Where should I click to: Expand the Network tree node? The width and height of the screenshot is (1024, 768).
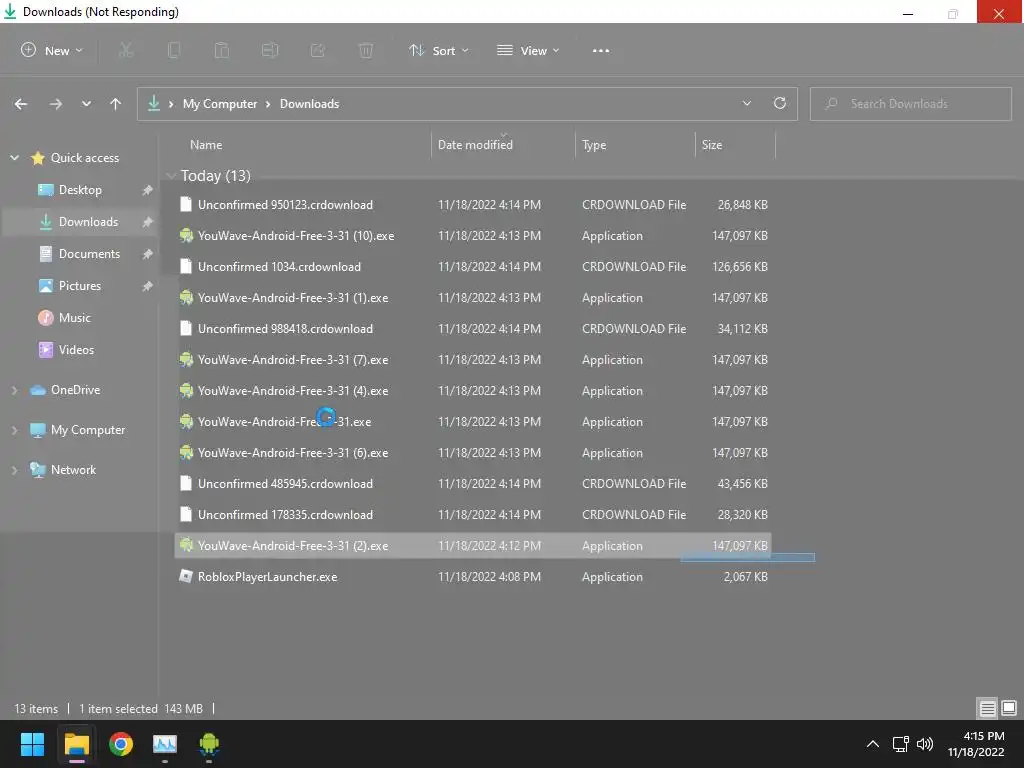[x=14, y=470]
